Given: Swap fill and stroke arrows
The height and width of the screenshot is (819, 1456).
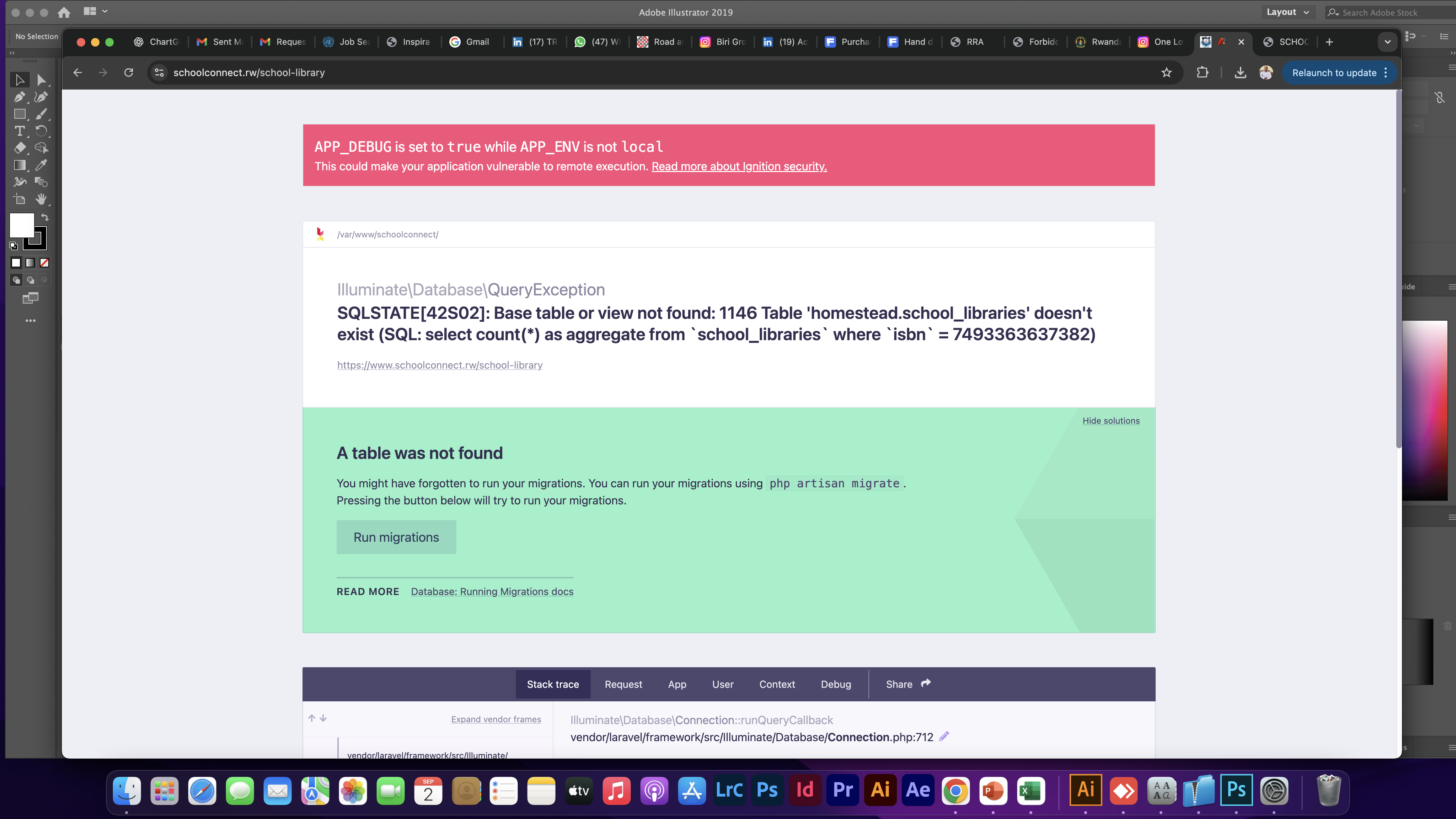Looking at the screenshot, I should tap(45, 217).
